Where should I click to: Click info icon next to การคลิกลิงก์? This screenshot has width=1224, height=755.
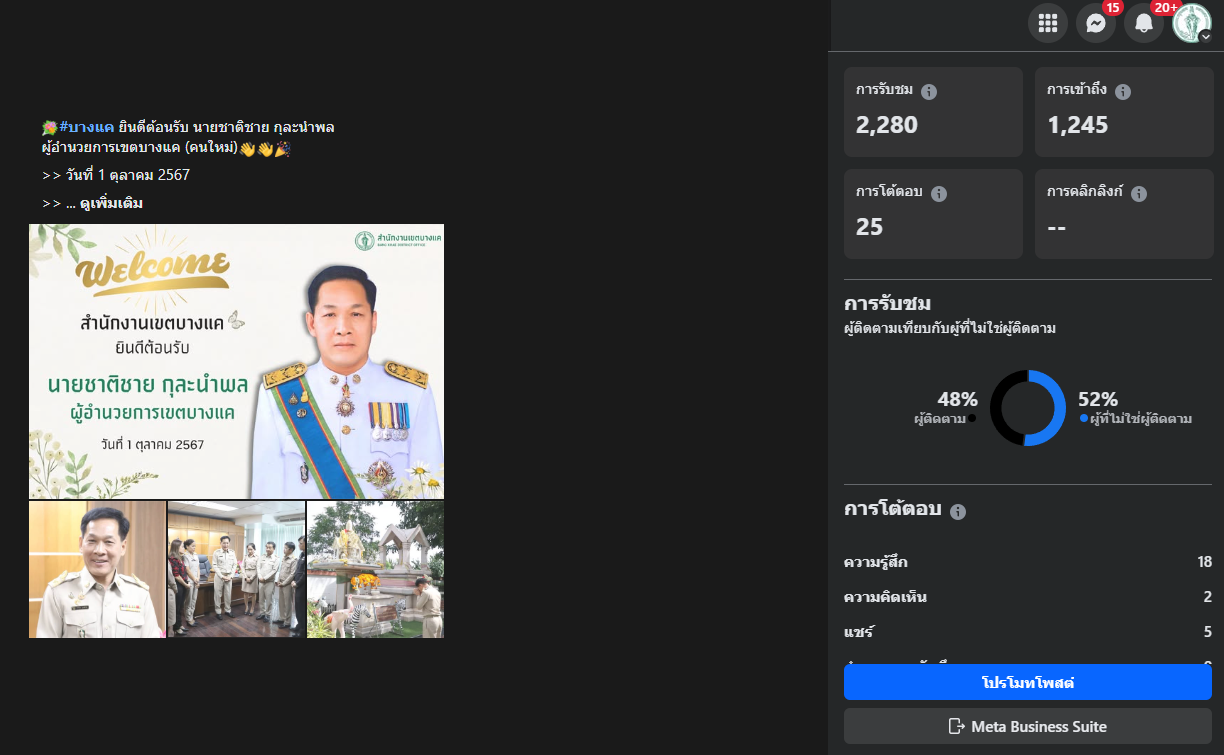(x=1139, y=194)
